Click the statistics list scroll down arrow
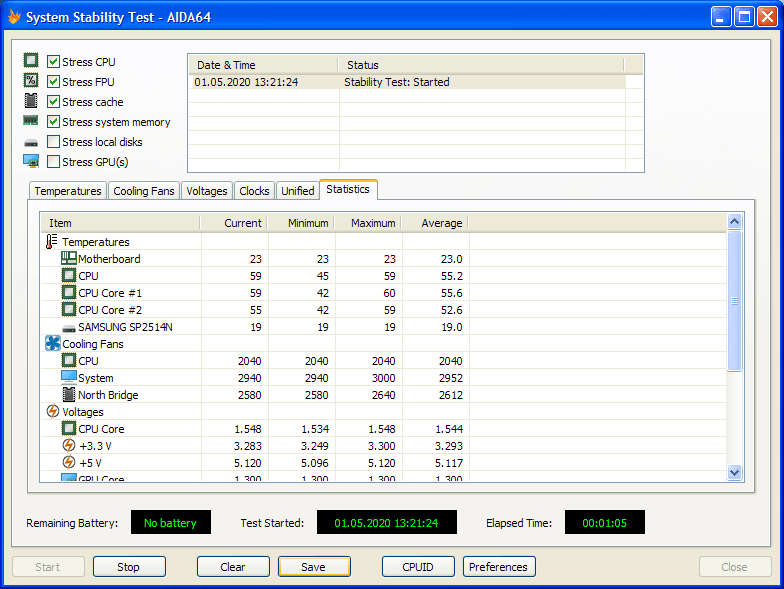 pyautogui.click(x=734, y=472)
